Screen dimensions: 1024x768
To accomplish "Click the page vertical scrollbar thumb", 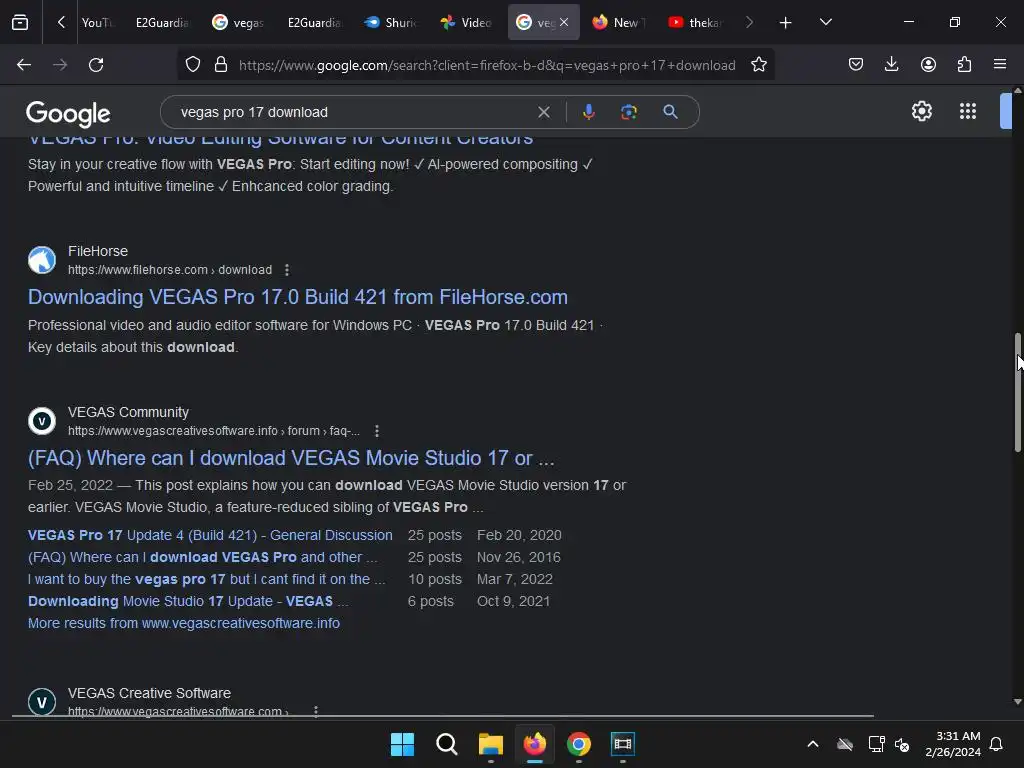I will click(x=1017, y=392).
